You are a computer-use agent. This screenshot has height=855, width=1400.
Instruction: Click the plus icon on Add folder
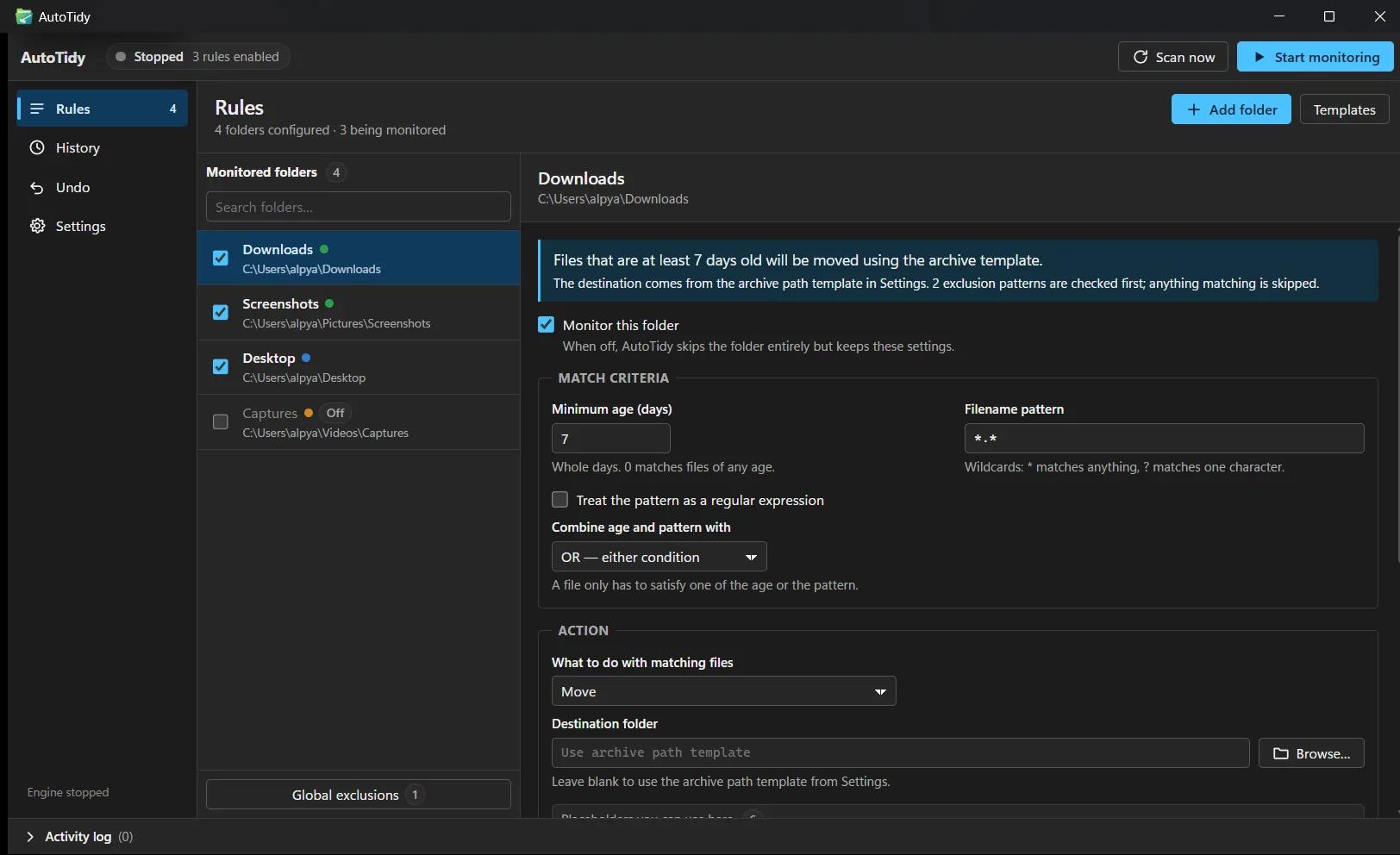point(1194,109)
